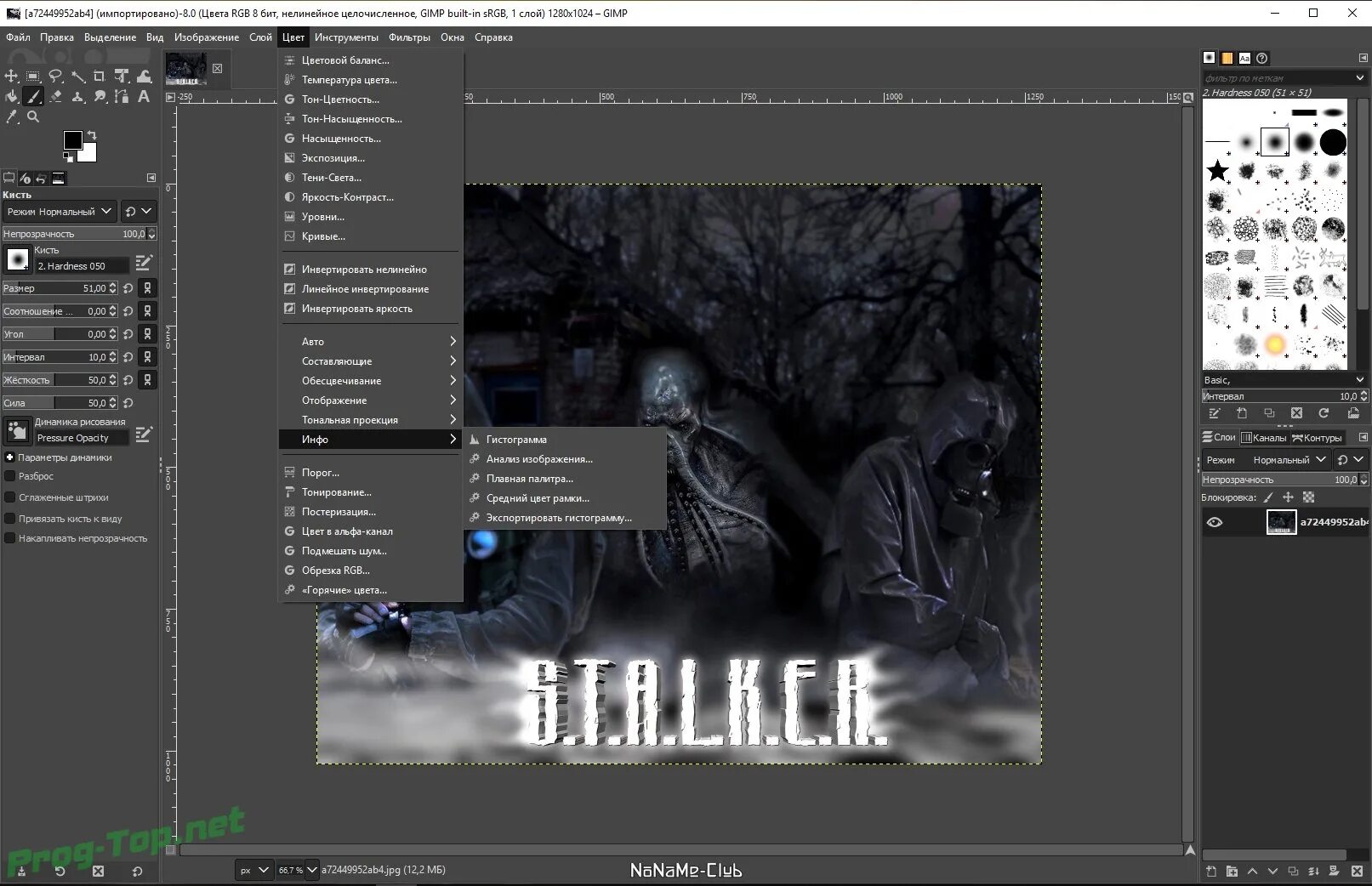Select the Color Picker eyedropper tool
The image size is (1372, 886).
click(x=11, y=116)
